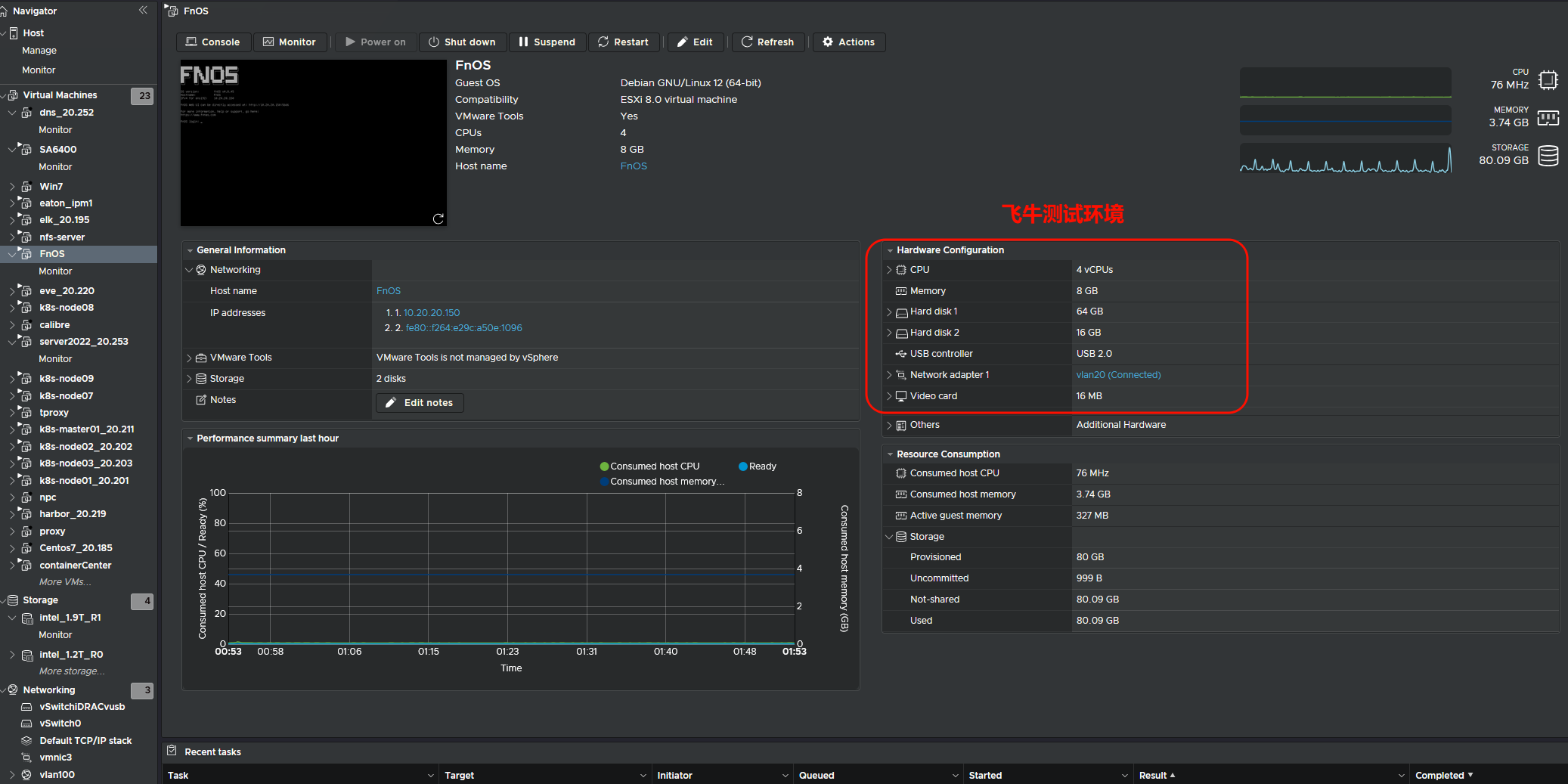Click the vlan100 port group icon
This screenshot has height=784, width=1568.
tap(26, 775)
